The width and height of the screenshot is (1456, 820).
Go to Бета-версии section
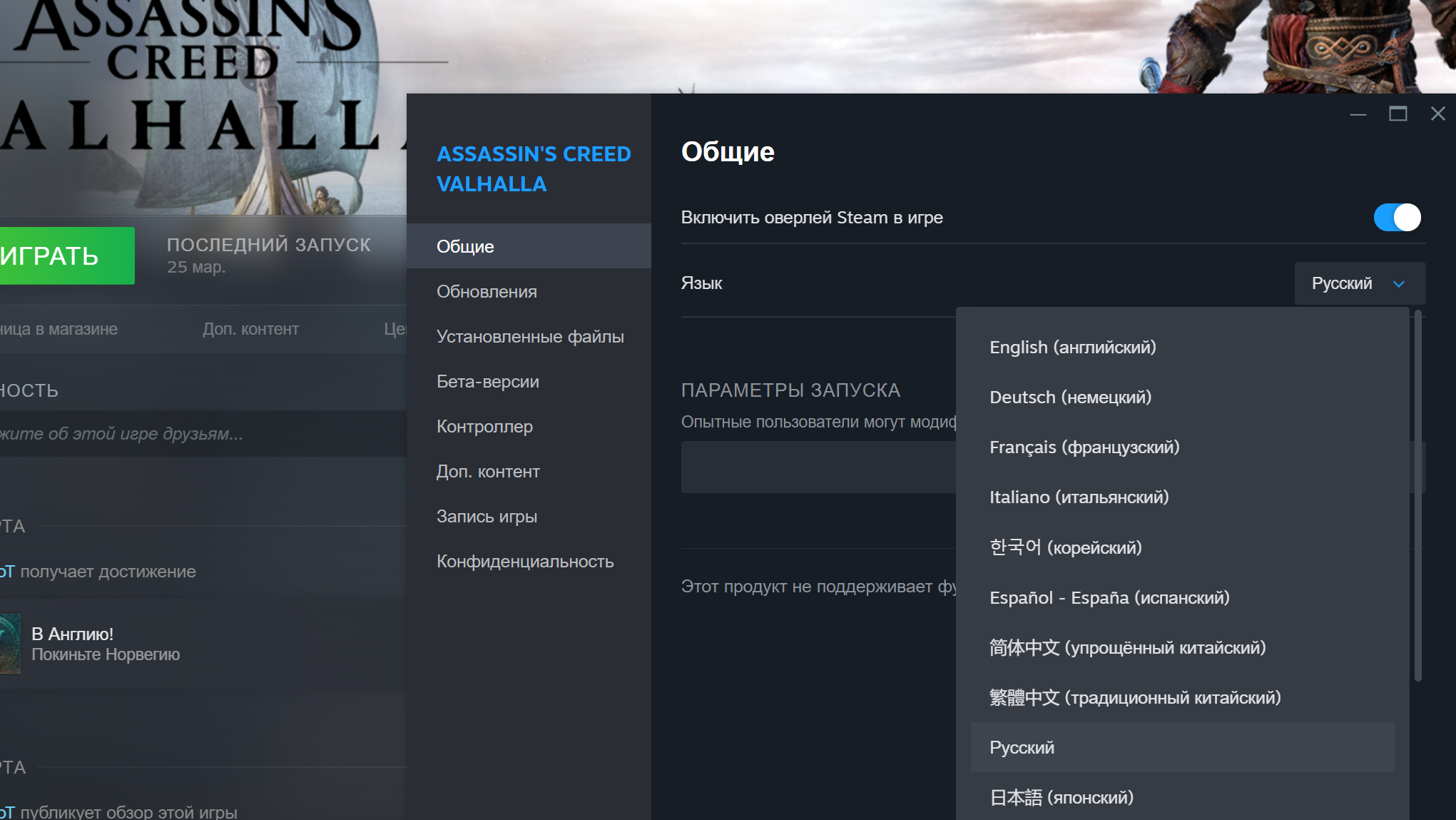pyautogui.click(x=487, y=381)
